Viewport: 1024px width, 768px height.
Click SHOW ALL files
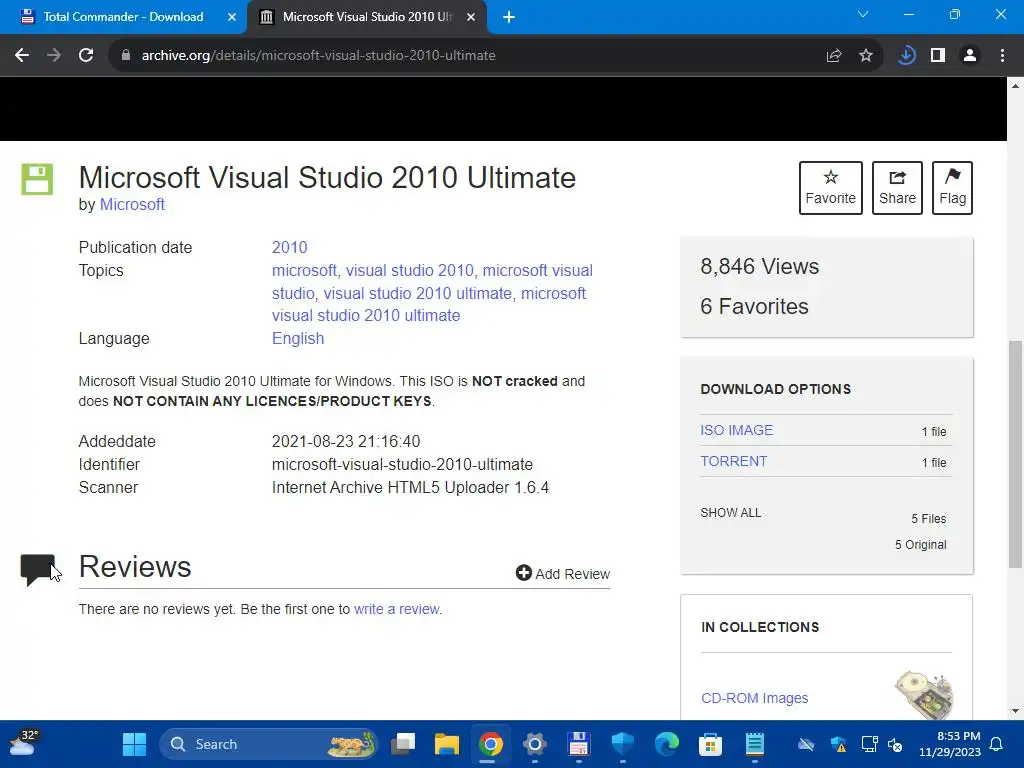pos(731,513)
